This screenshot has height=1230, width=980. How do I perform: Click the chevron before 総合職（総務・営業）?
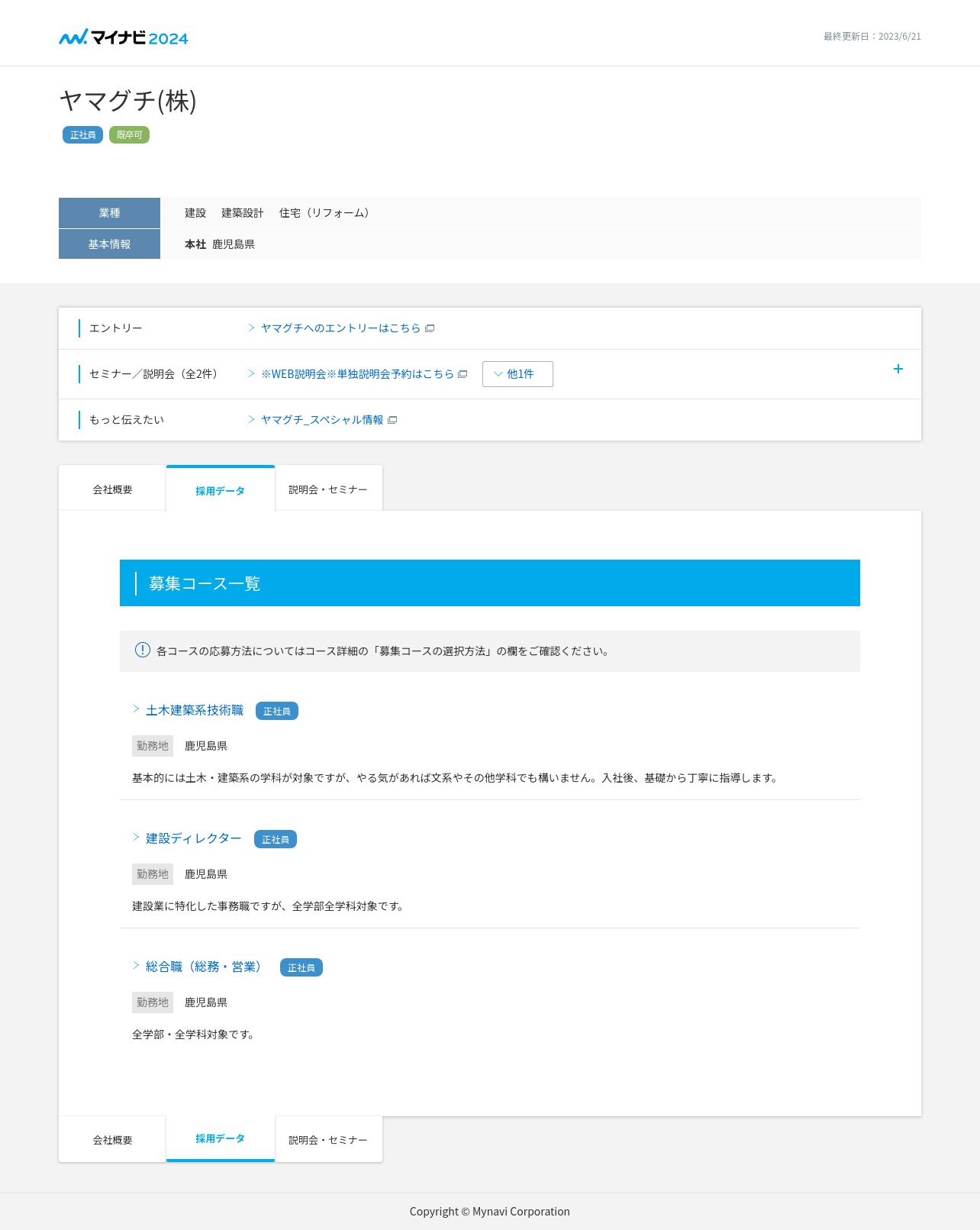[x=136, y=966]
